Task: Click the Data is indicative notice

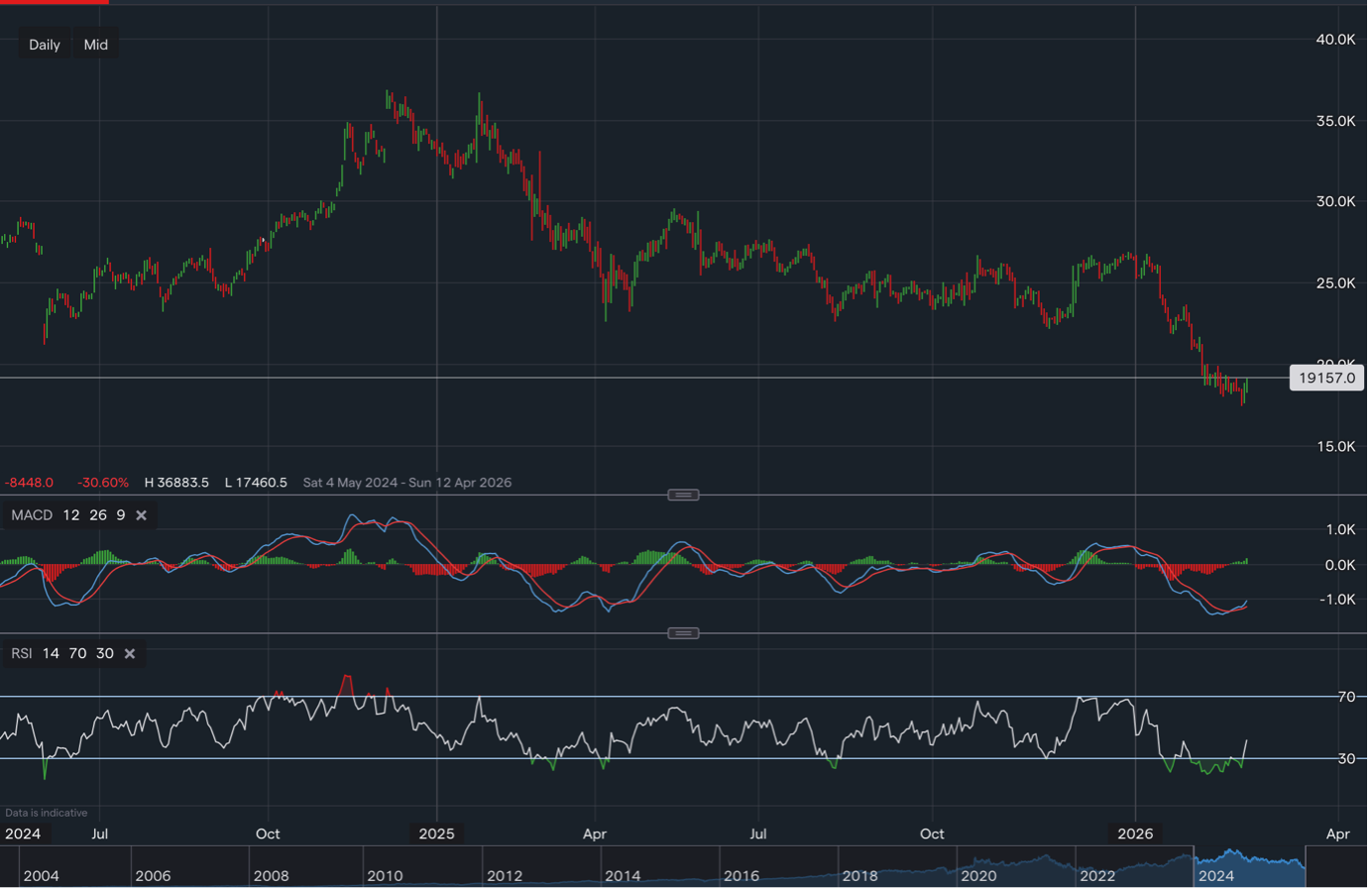Action: [47, 812]
